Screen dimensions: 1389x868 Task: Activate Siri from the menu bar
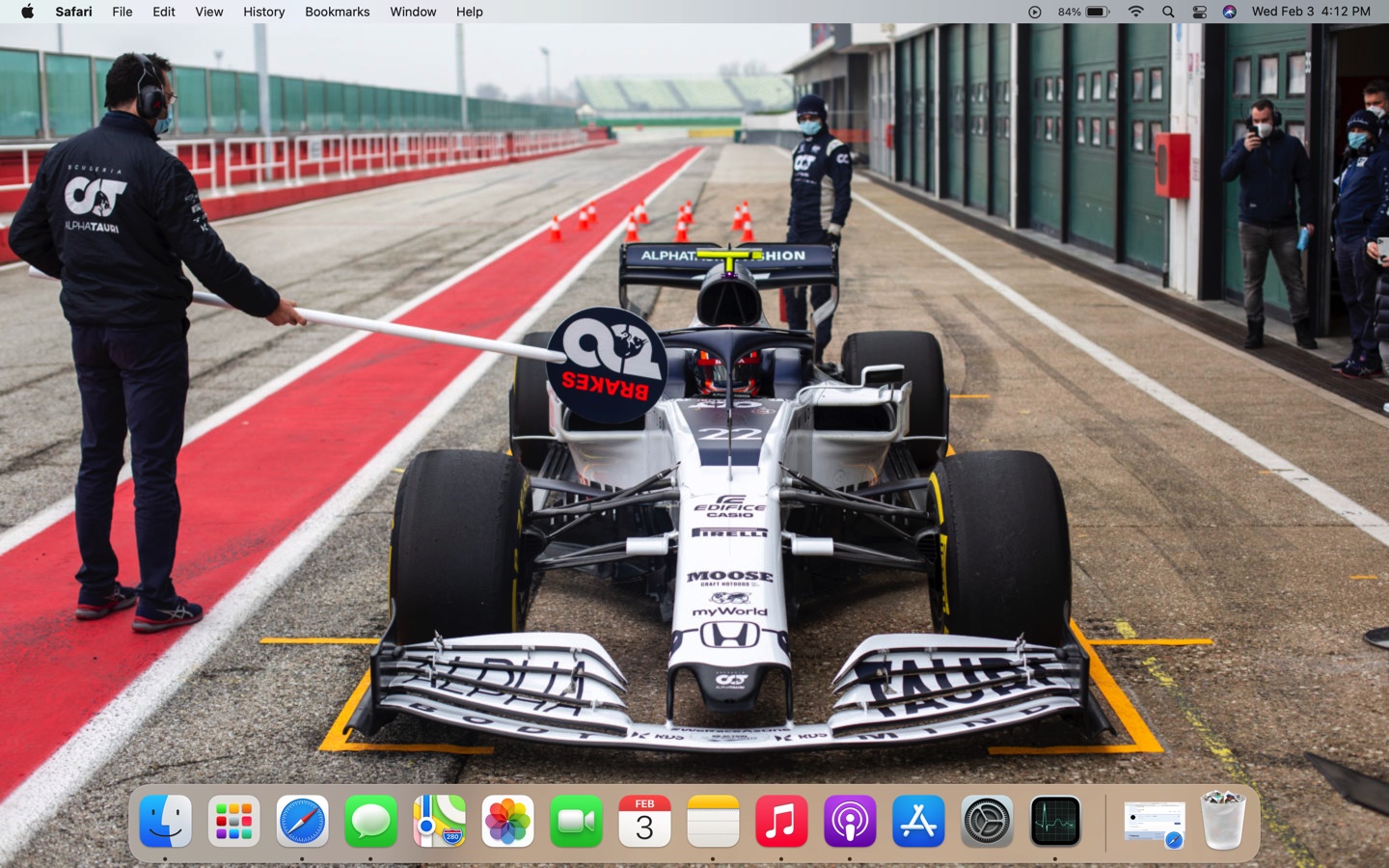1229,12
